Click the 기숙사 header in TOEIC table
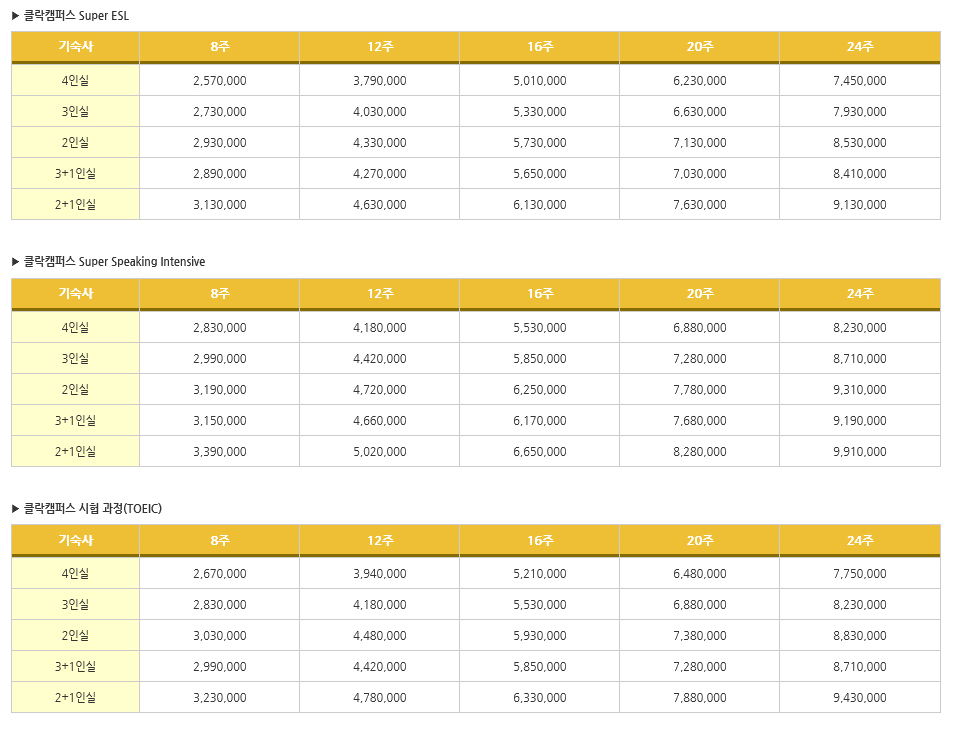 pos(75,541)
